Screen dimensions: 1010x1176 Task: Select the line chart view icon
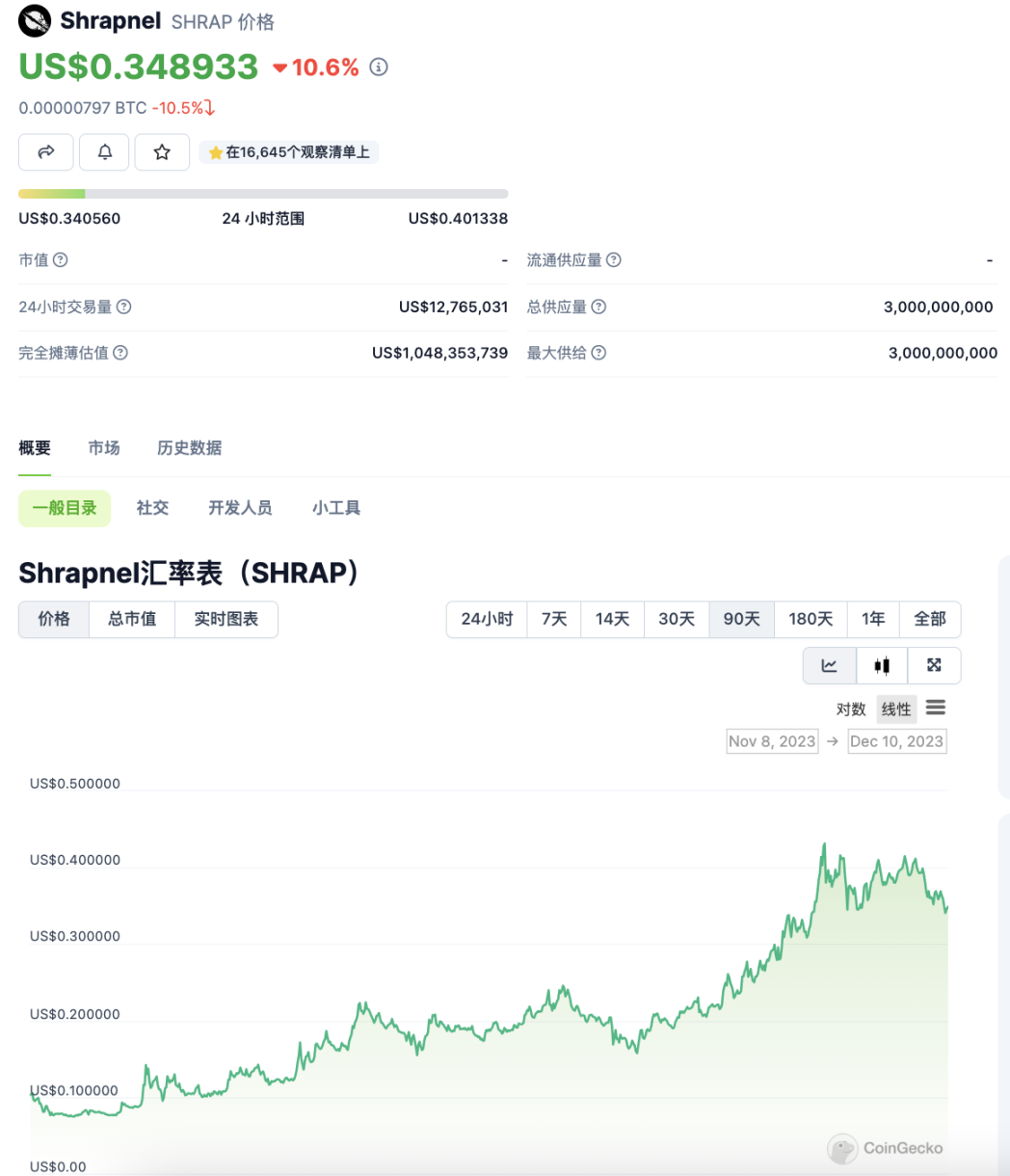coord(829,665)
